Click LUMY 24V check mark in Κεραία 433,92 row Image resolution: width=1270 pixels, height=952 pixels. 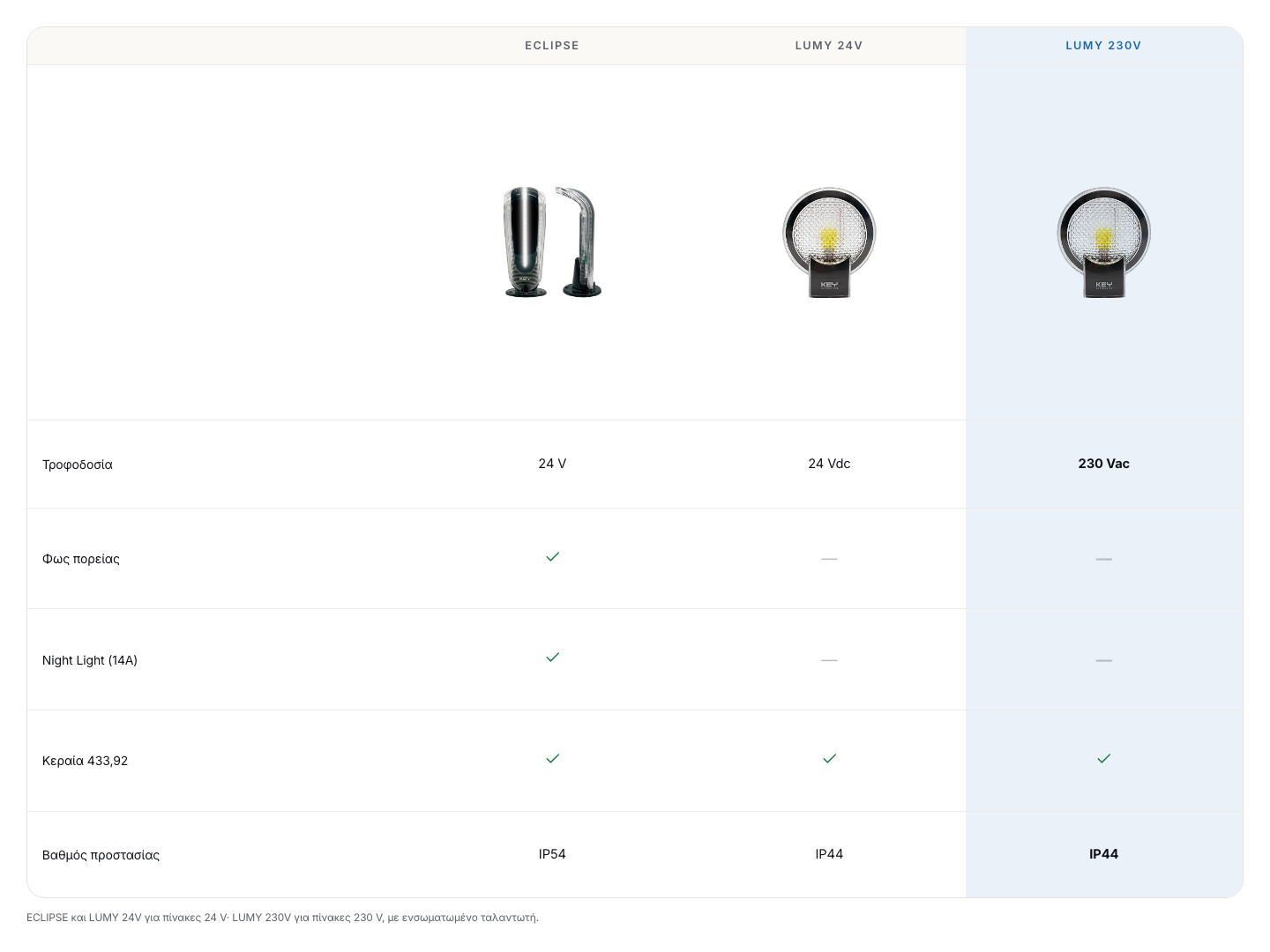tap(829, 759)
